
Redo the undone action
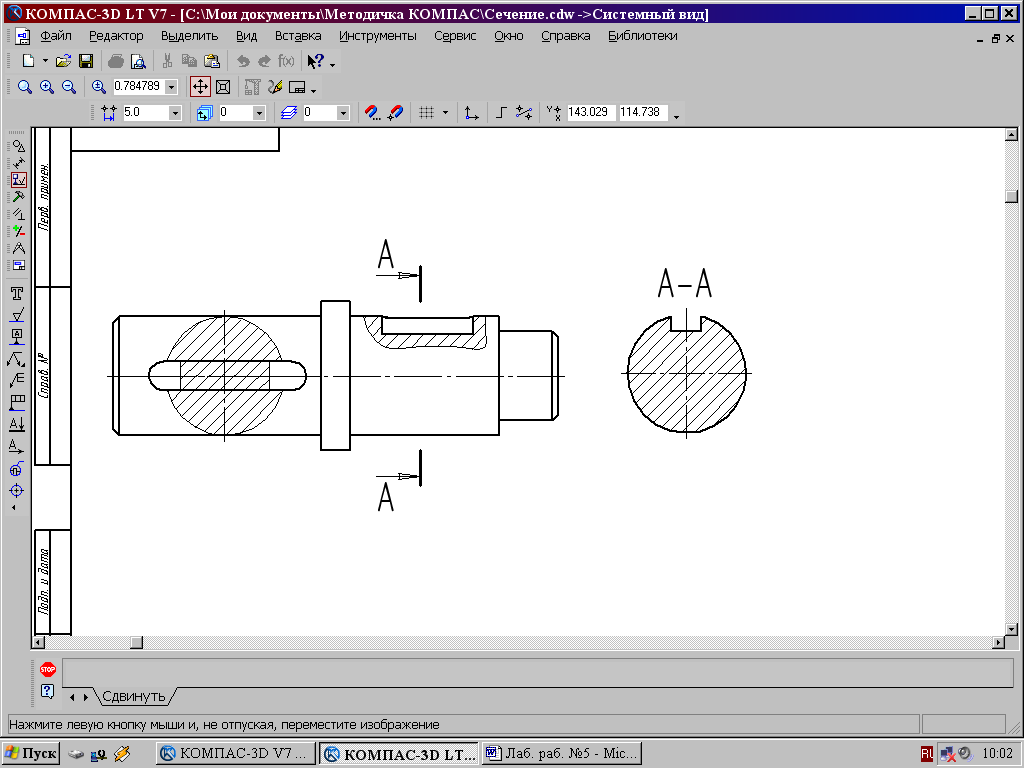[264, 61]
